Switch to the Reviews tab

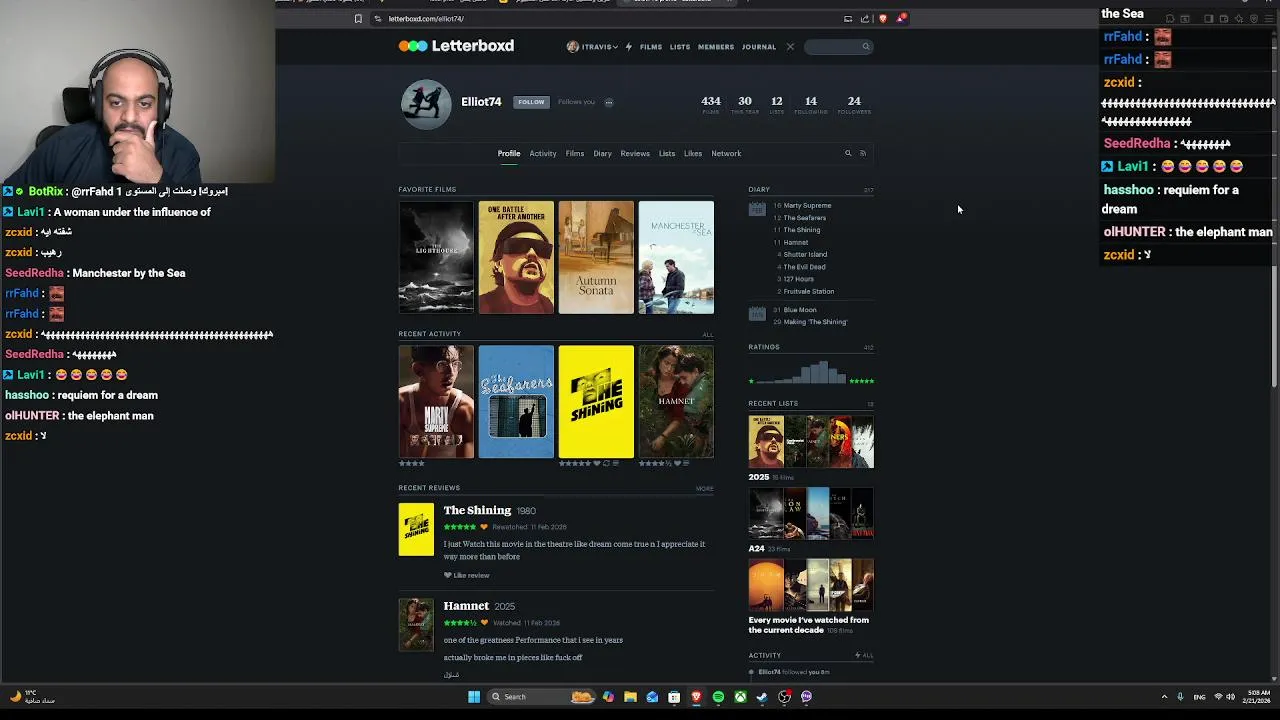635,154
